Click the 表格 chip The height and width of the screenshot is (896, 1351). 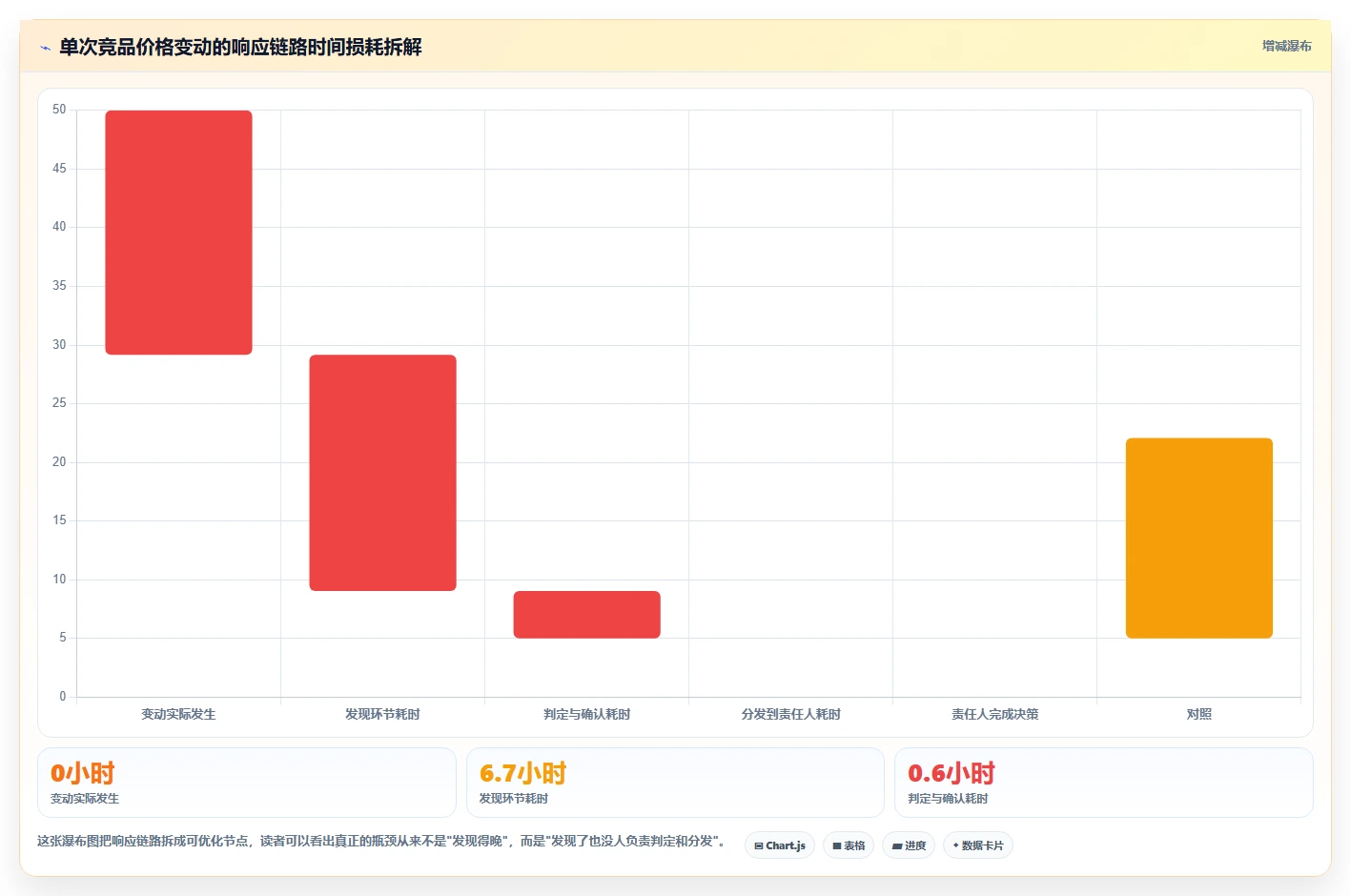[849, 845]
